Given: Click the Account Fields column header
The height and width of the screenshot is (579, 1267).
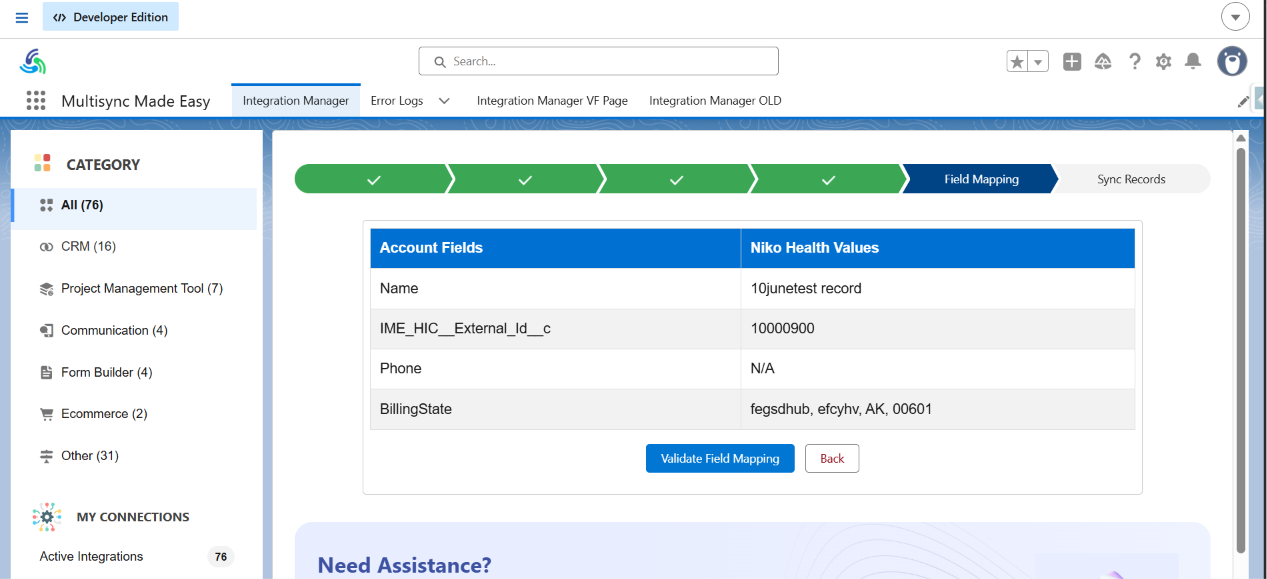Looking at the screenshot, I should (556, 248).
